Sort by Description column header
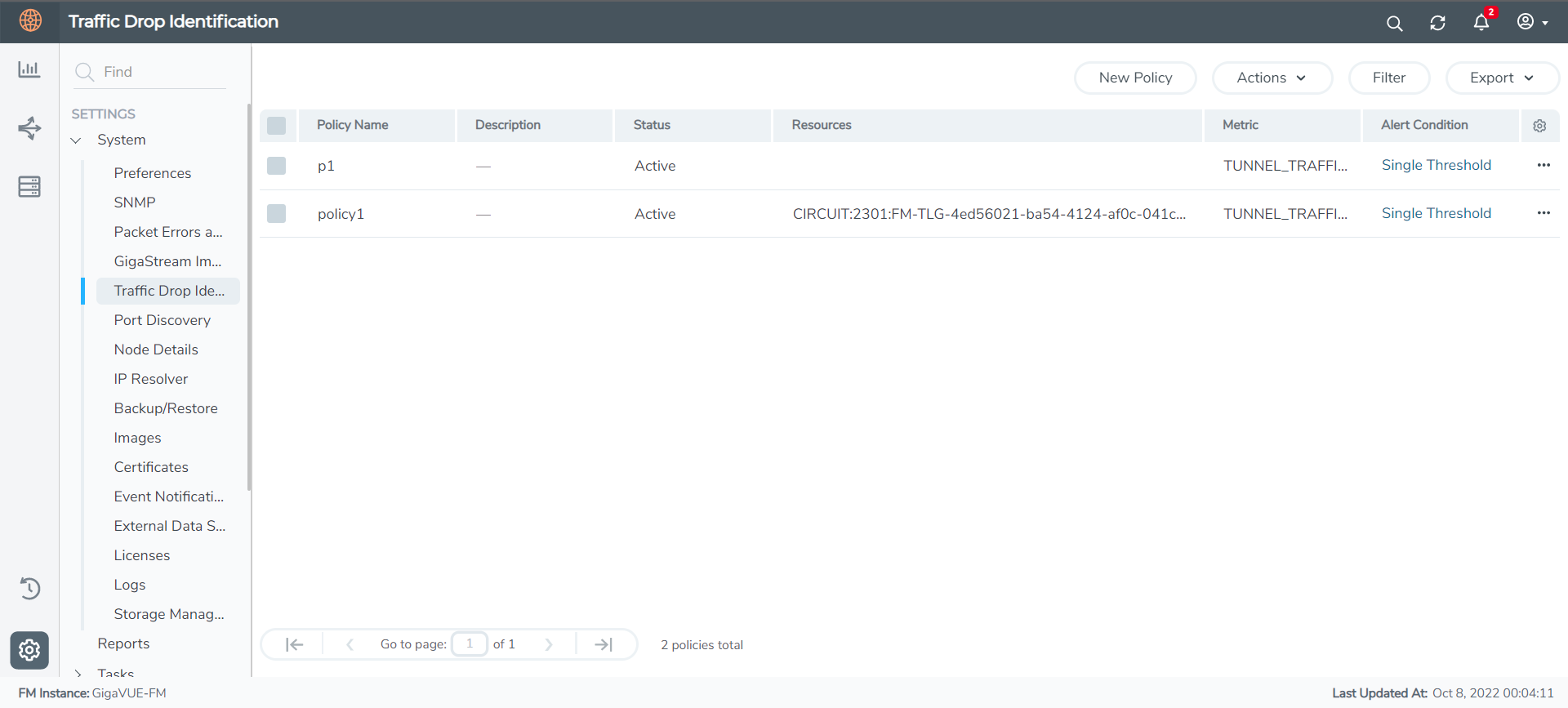Screen dimensions: 1568x708 coord(534,125)
